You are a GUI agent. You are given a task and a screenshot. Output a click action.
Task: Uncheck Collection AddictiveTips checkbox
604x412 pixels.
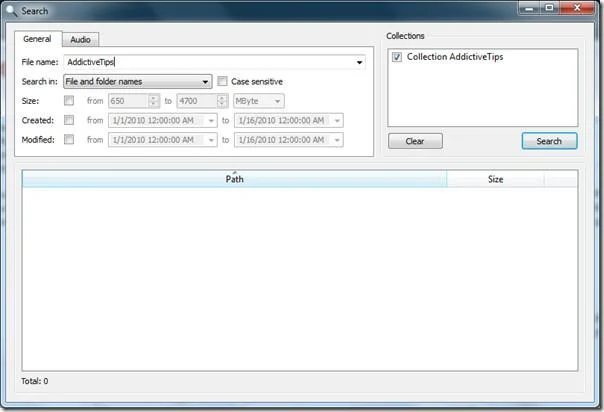(397, 57)
